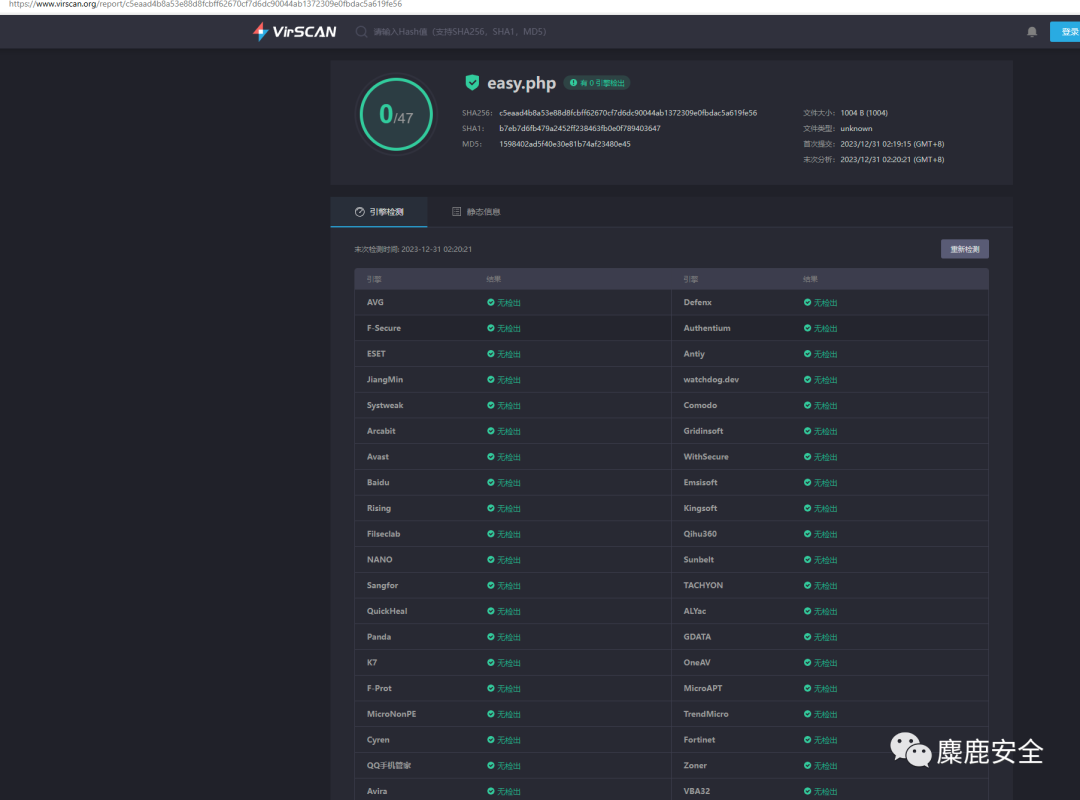Click the Fortinet engine name
The width and height of the screenshot is (1080, 800).
pos(699,739)
